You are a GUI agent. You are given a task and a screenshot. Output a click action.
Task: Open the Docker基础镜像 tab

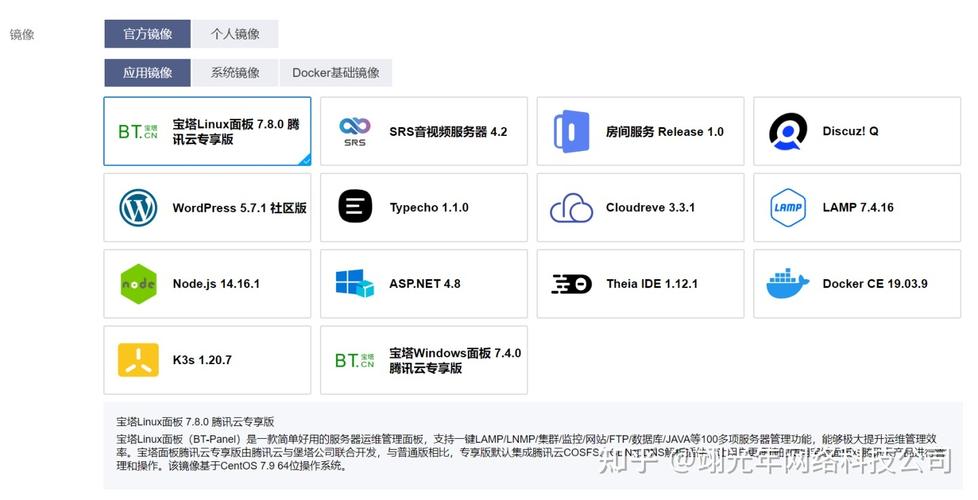336,72
